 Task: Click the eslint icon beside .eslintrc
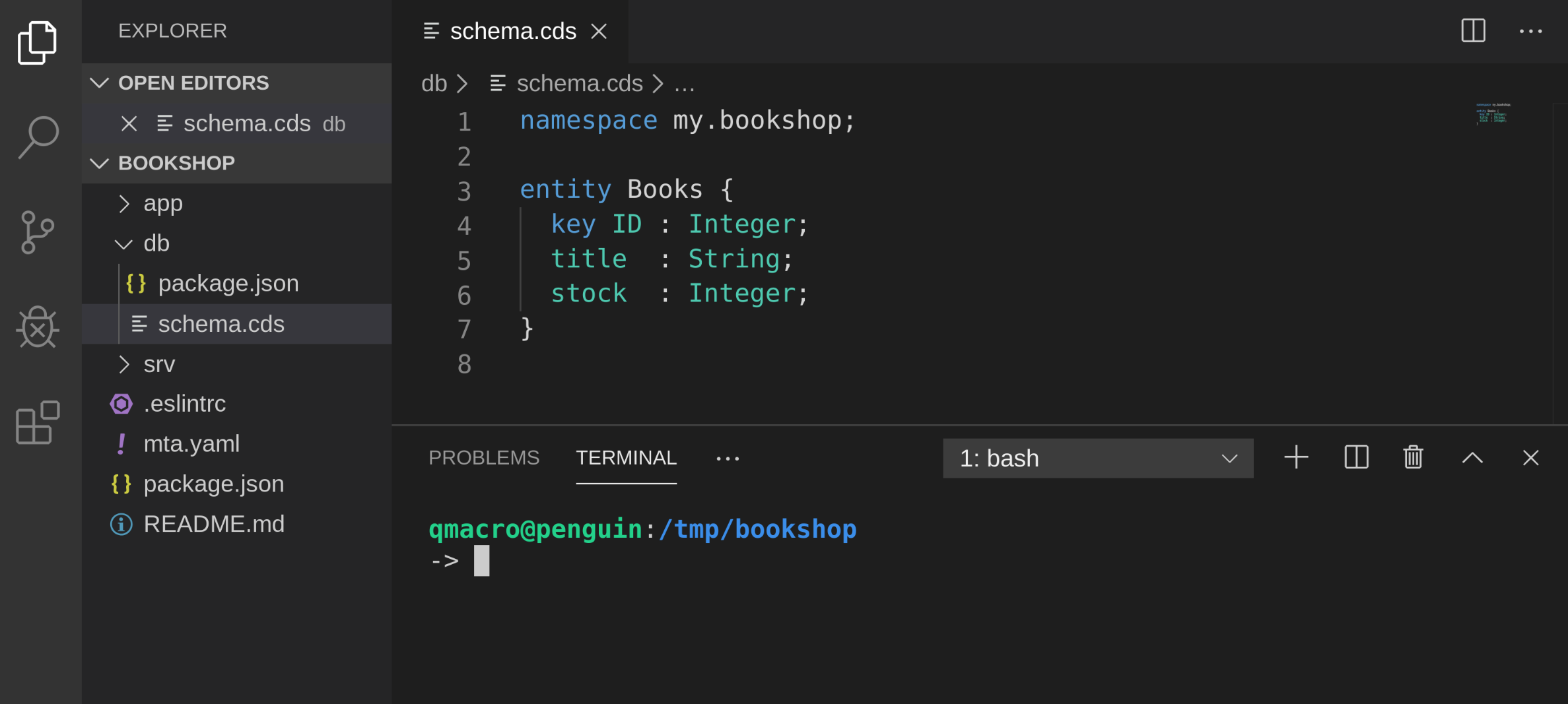tap(121, 404)
